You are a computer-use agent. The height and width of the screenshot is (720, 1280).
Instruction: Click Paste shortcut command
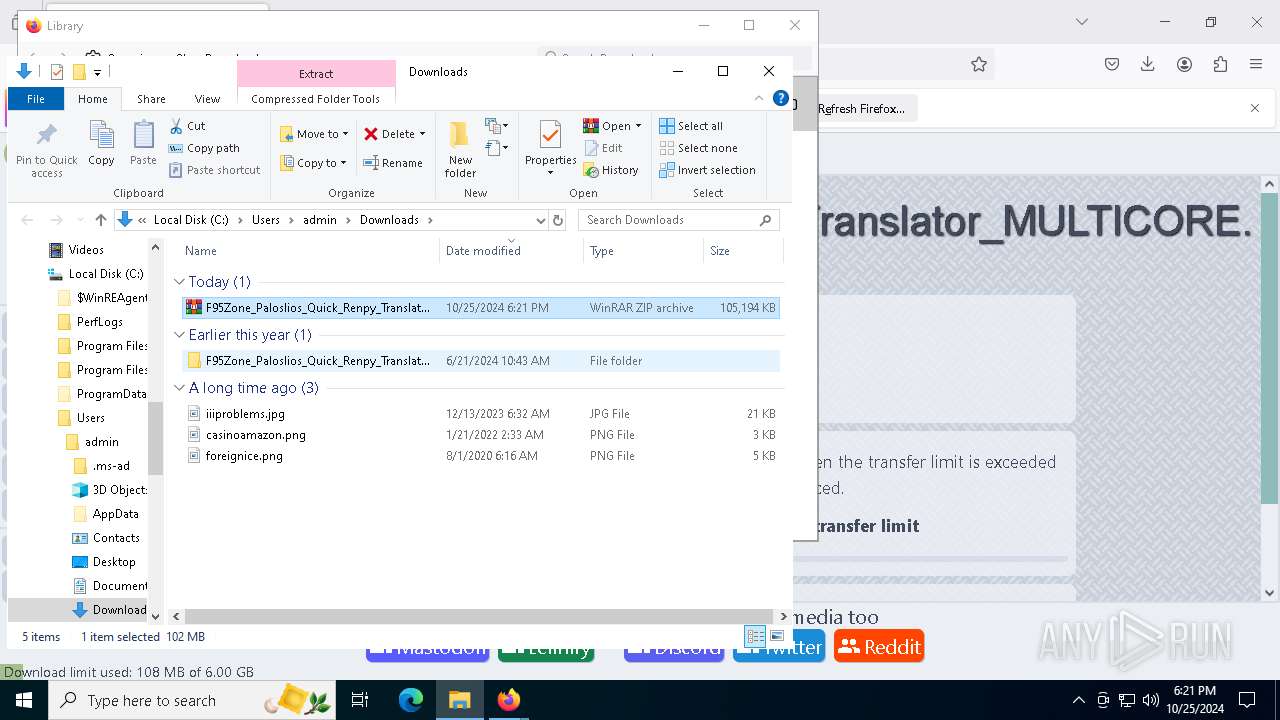(x=214, y=170)
